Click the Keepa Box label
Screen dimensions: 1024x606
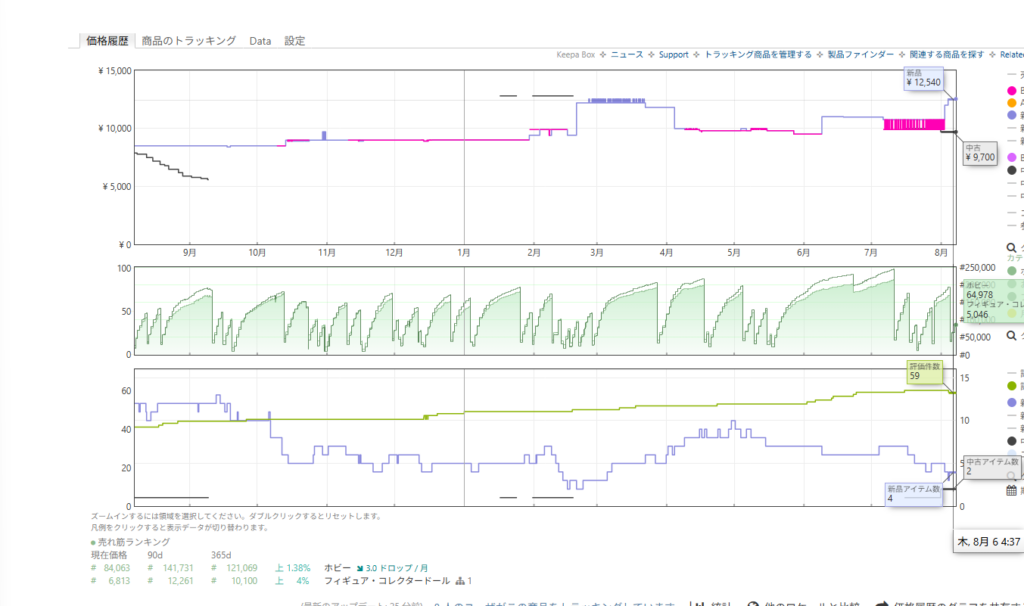click(x=575, y=55)
